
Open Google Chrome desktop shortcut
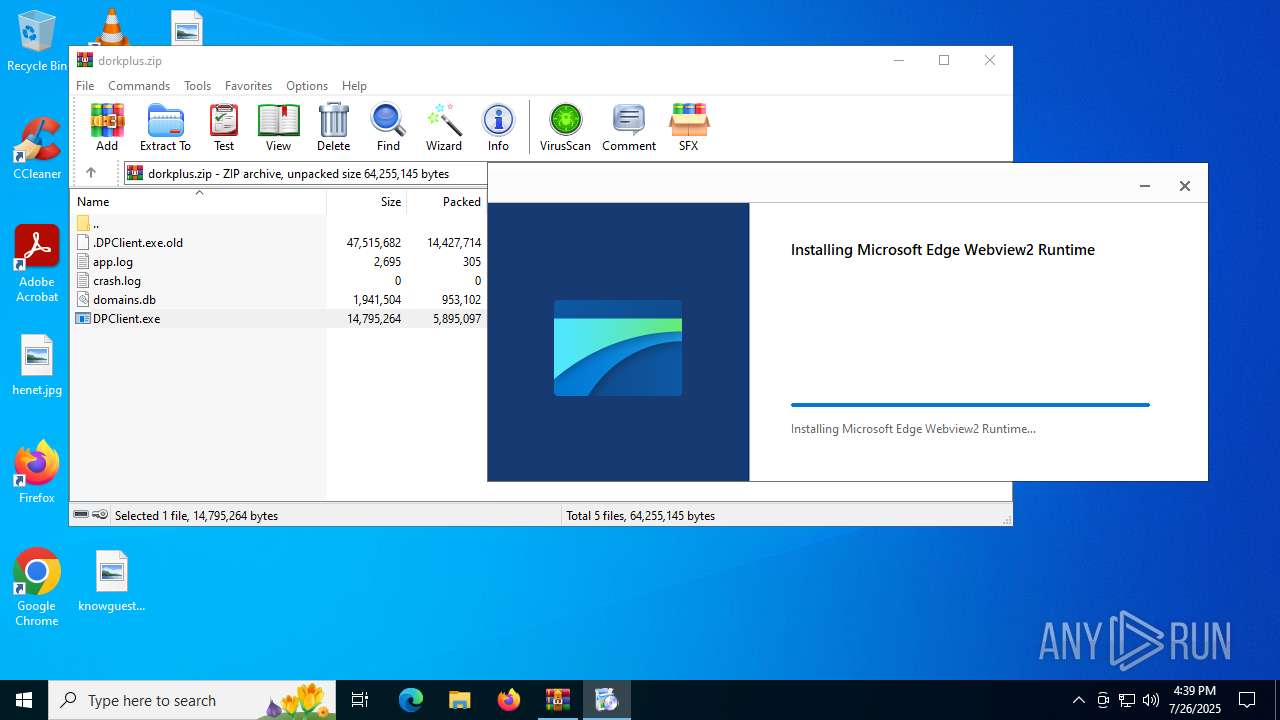tap(37, 588)
